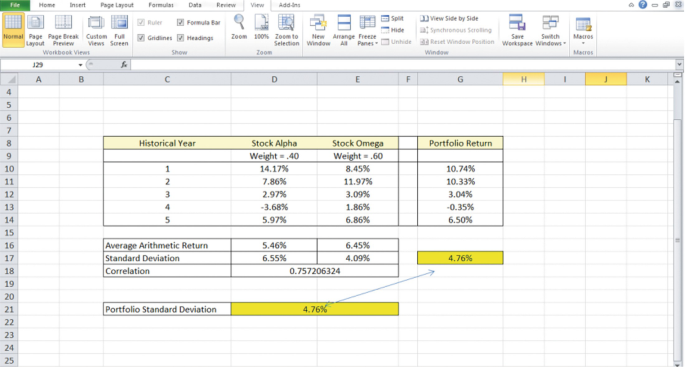Select cell with Weight = .60
This screenshot has width=685, height=367.
(x=358, y=156)
